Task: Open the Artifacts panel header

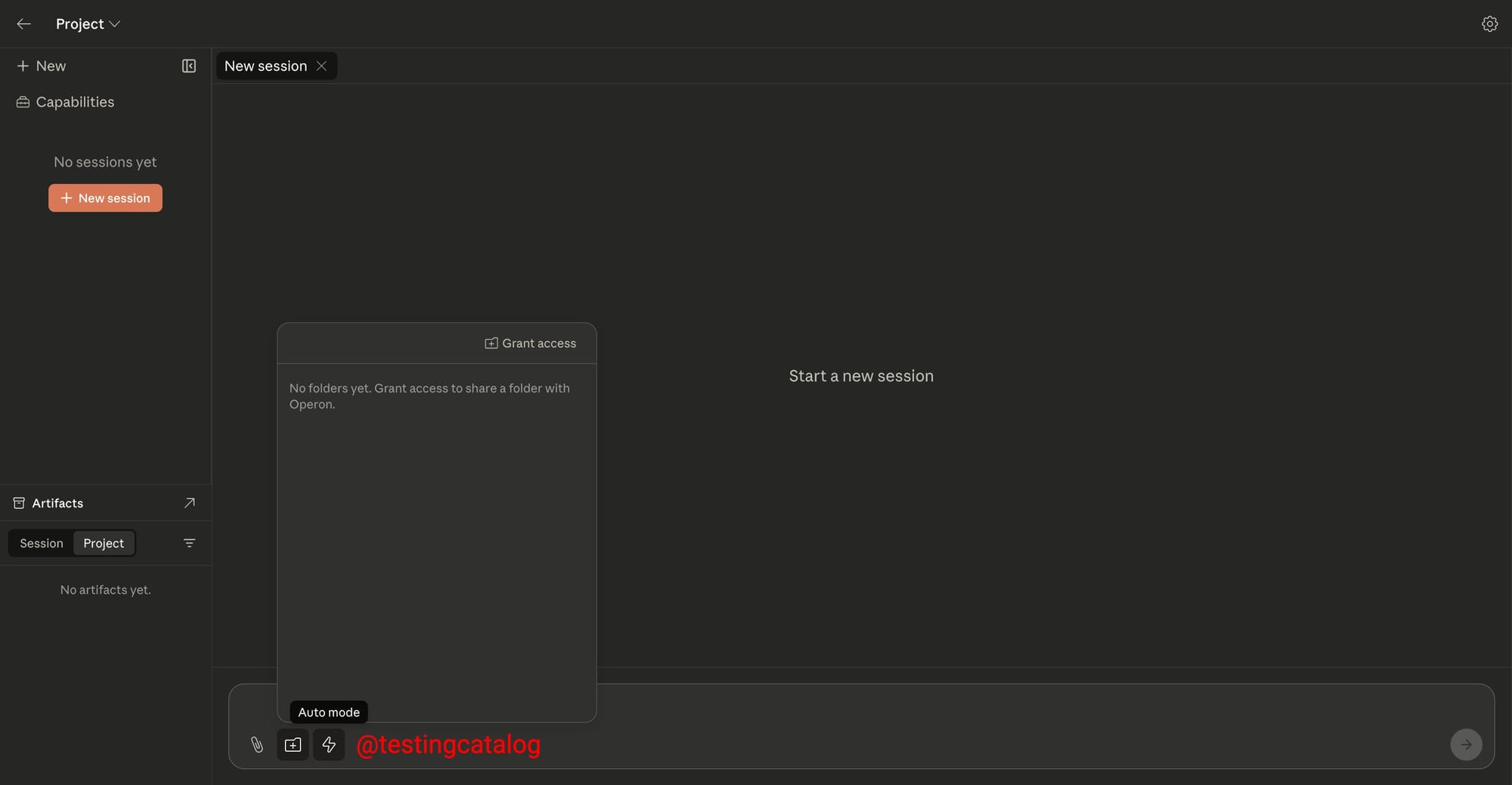Action: click(x=57, y=504)
